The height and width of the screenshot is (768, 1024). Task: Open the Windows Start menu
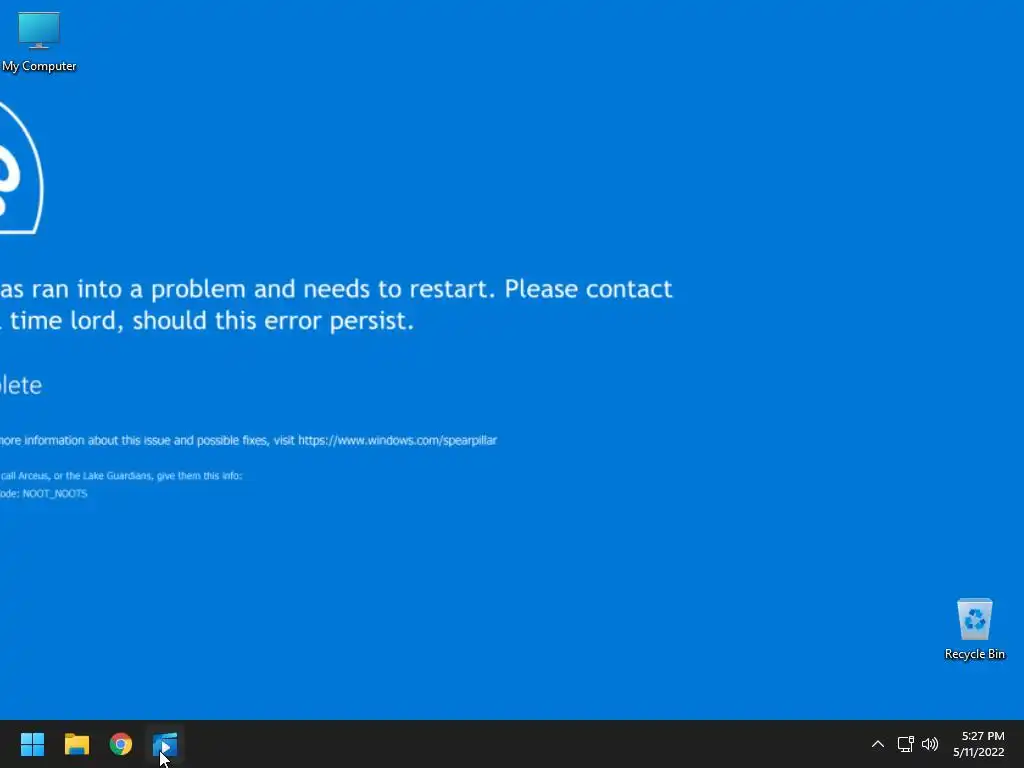32,744
